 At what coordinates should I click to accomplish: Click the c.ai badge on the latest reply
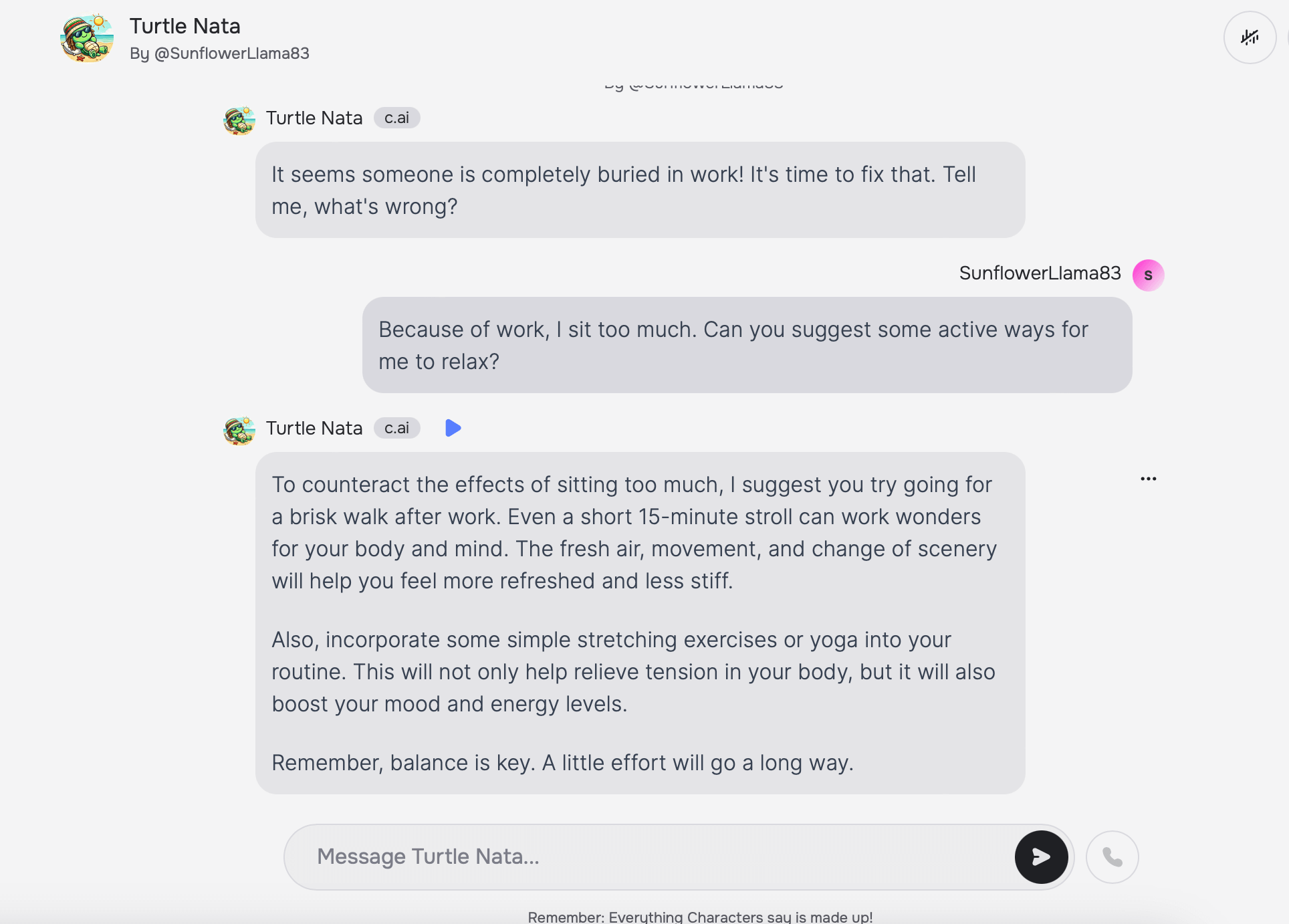pyautogui.click(x=396, y=428)
